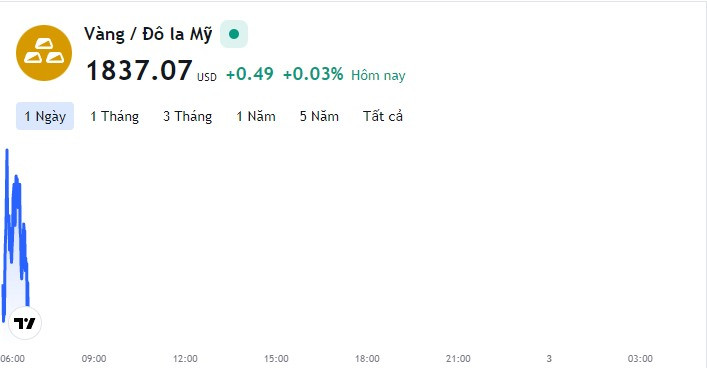707x368 pixels.
Task: Click the Hôm nay label
Action: 378,75
